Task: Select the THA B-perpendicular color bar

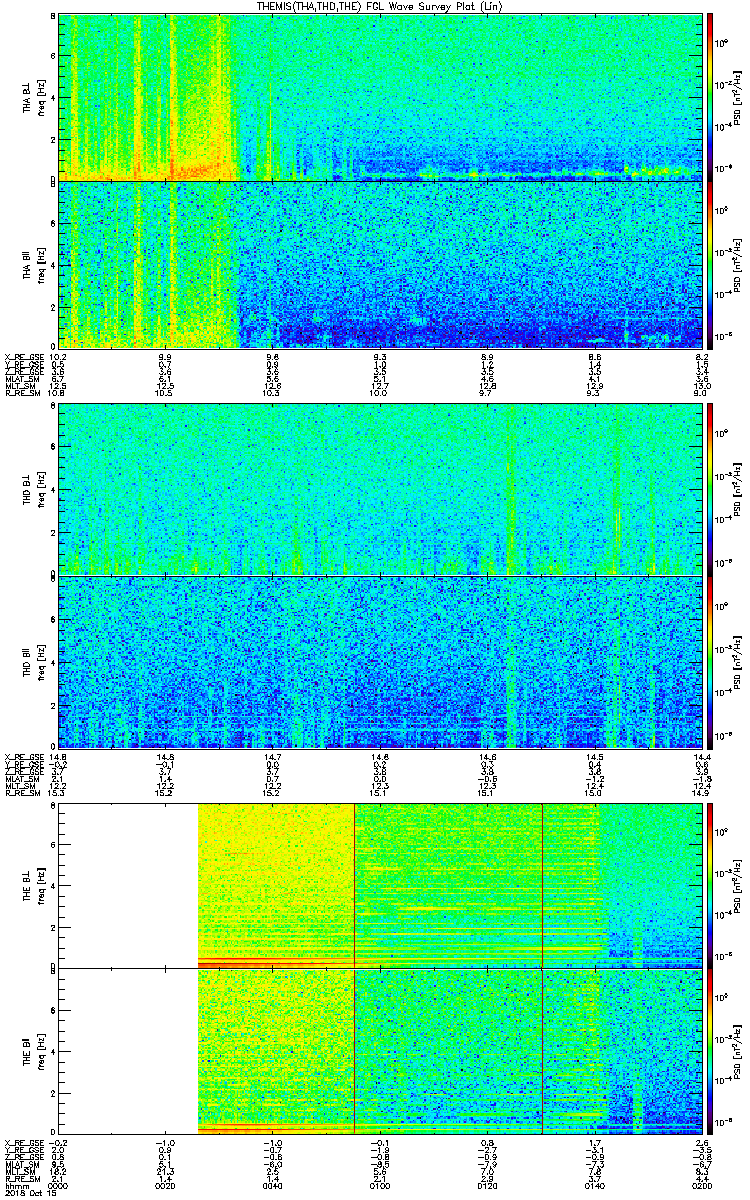Action: point(710,96)
